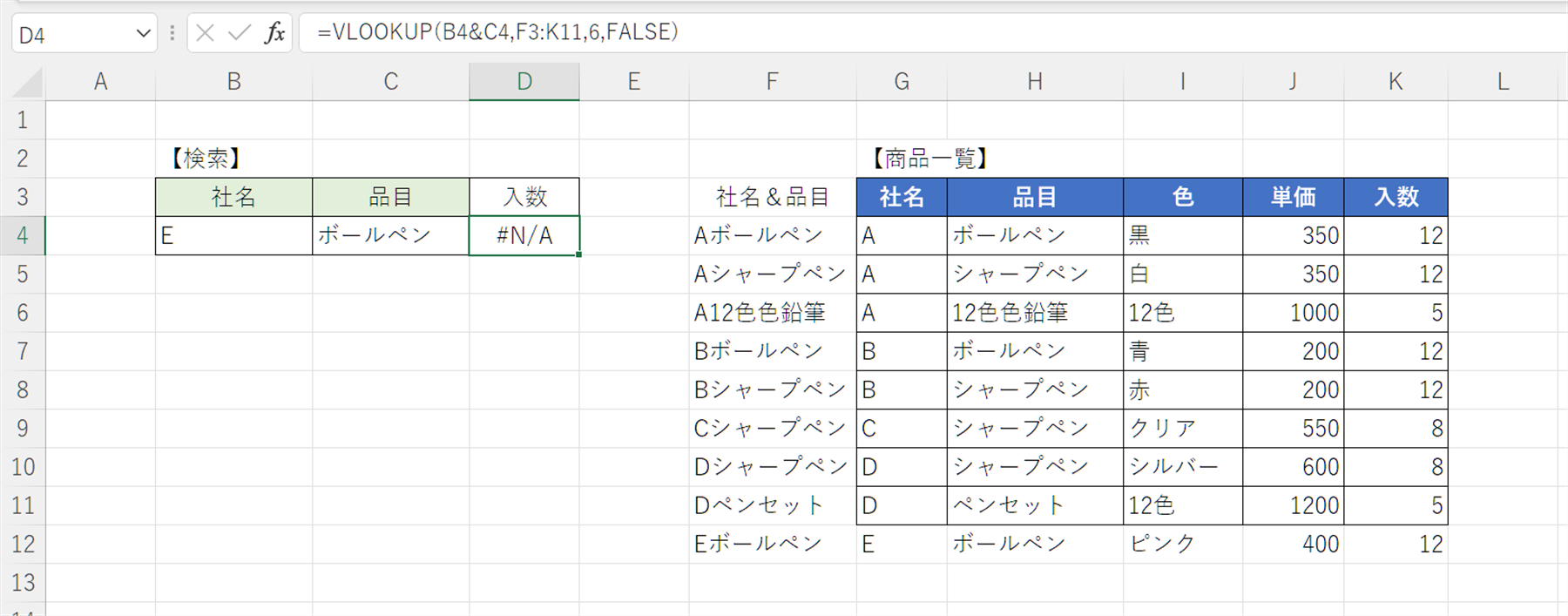Click the Insert Function fx icon
The height and width of the screenshot is (616, 1568).
[x=275, y=33]
